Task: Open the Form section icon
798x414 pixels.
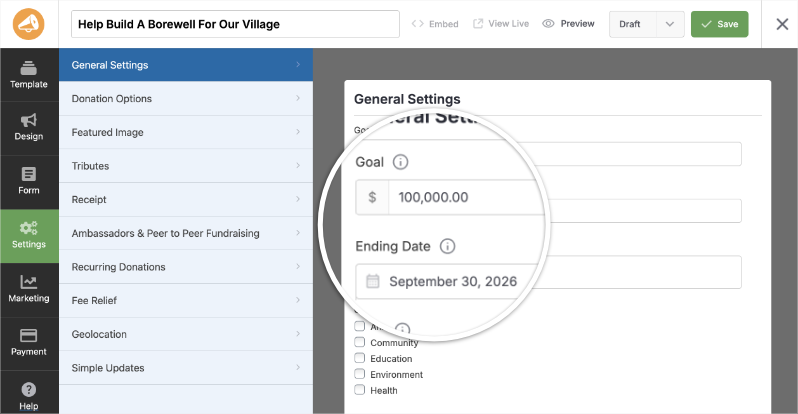Action: pos(28,174)
